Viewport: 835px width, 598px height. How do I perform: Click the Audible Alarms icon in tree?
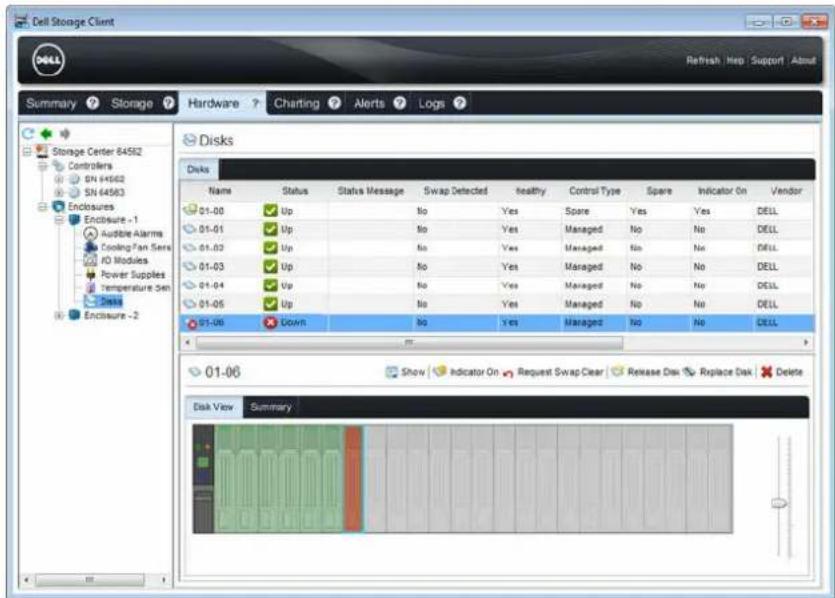(91, 233)
